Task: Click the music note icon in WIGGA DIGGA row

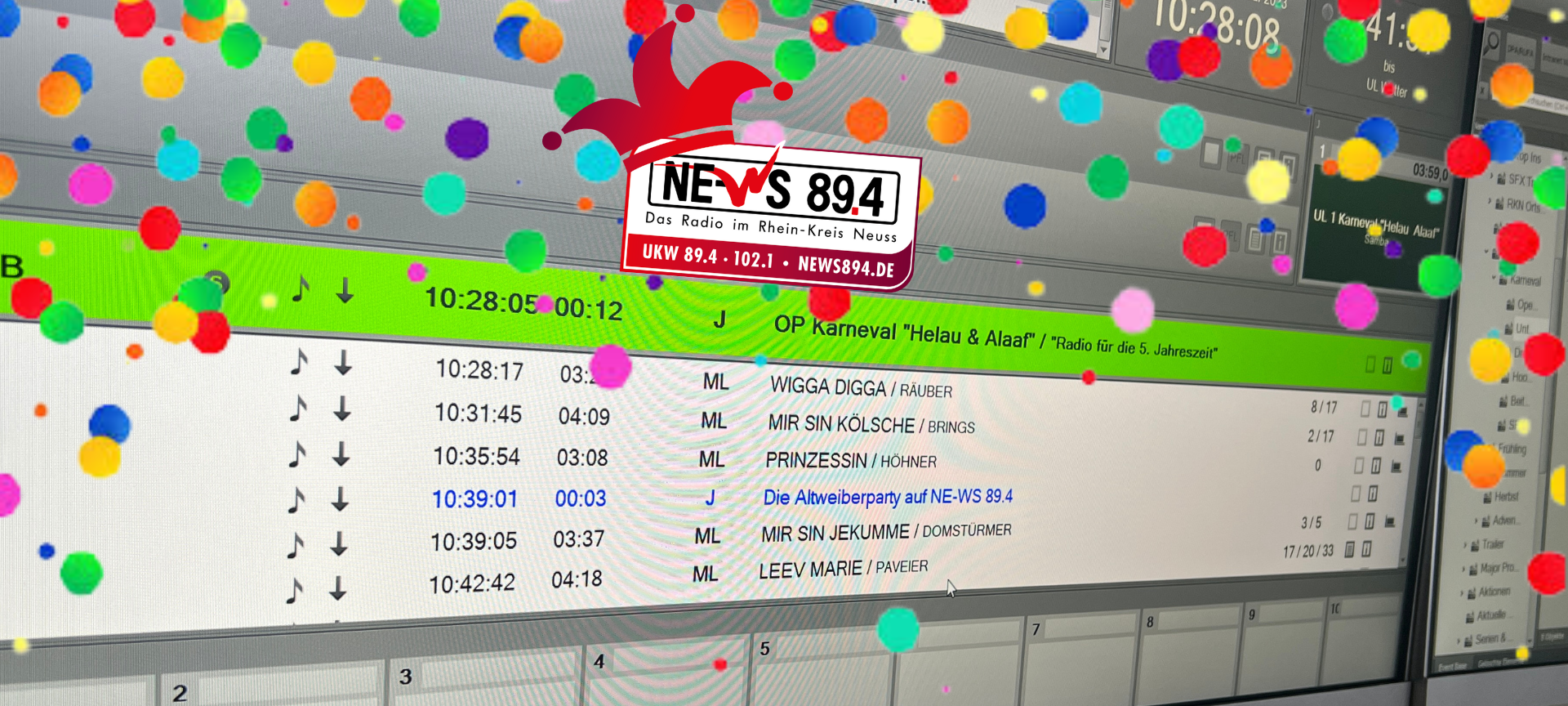Action: [x=299, y=360]
